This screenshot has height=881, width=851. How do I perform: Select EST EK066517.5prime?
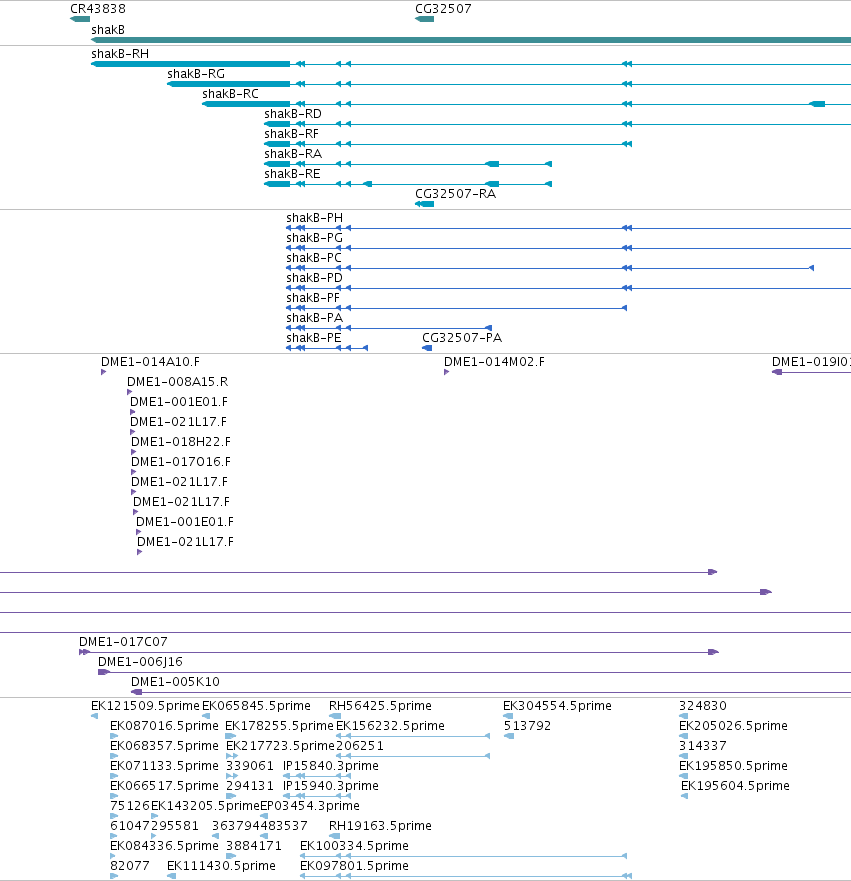tap(114, 796)
